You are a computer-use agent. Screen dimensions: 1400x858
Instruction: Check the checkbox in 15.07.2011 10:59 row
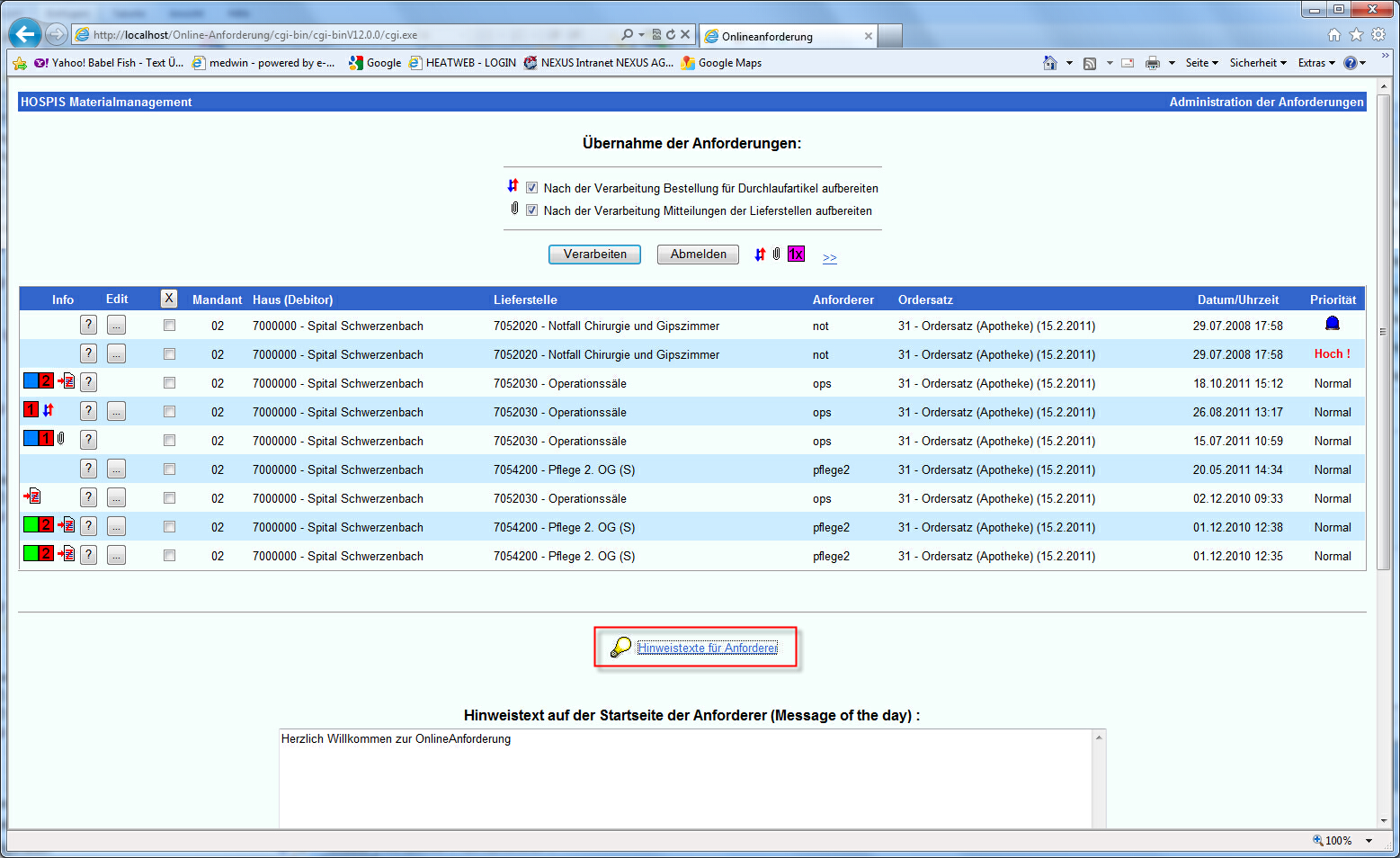click(169, 441)
